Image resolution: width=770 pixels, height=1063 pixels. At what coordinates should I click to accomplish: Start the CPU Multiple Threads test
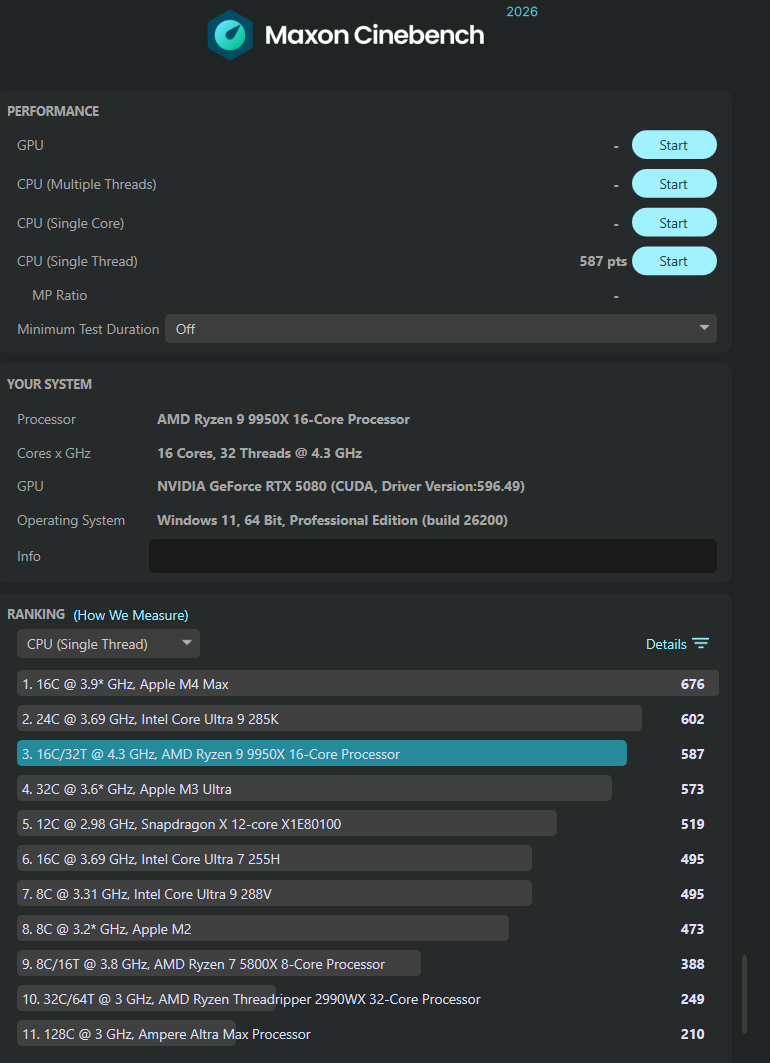click(674, 184)
